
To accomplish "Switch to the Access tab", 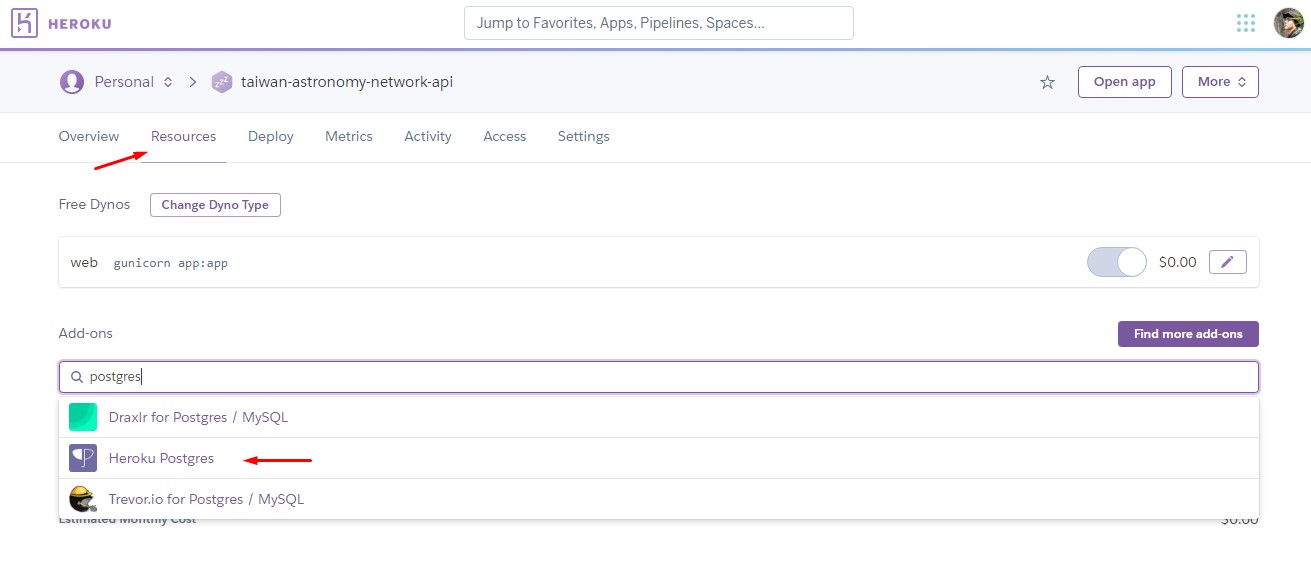I will tap(505, 136).
